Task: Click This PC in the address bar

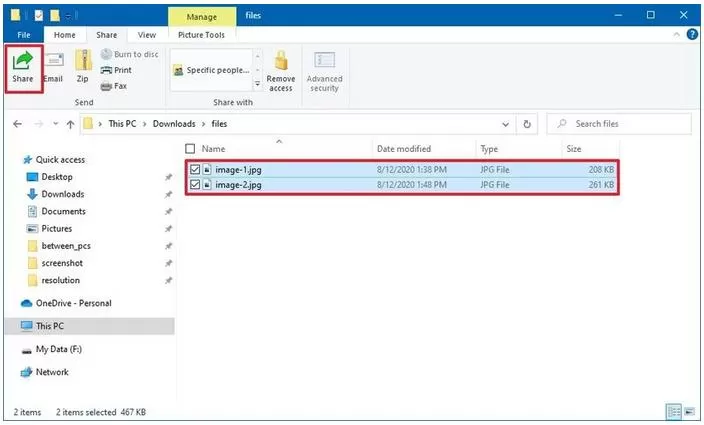Action: (122, 124)
